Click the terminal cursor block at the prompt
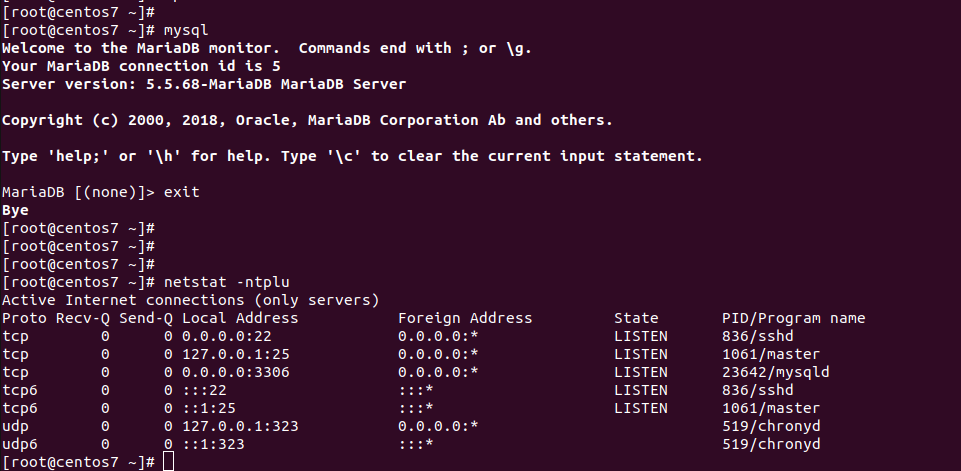Image resolution: width=961 pixels, height=471 pixels. pos(169,462)
